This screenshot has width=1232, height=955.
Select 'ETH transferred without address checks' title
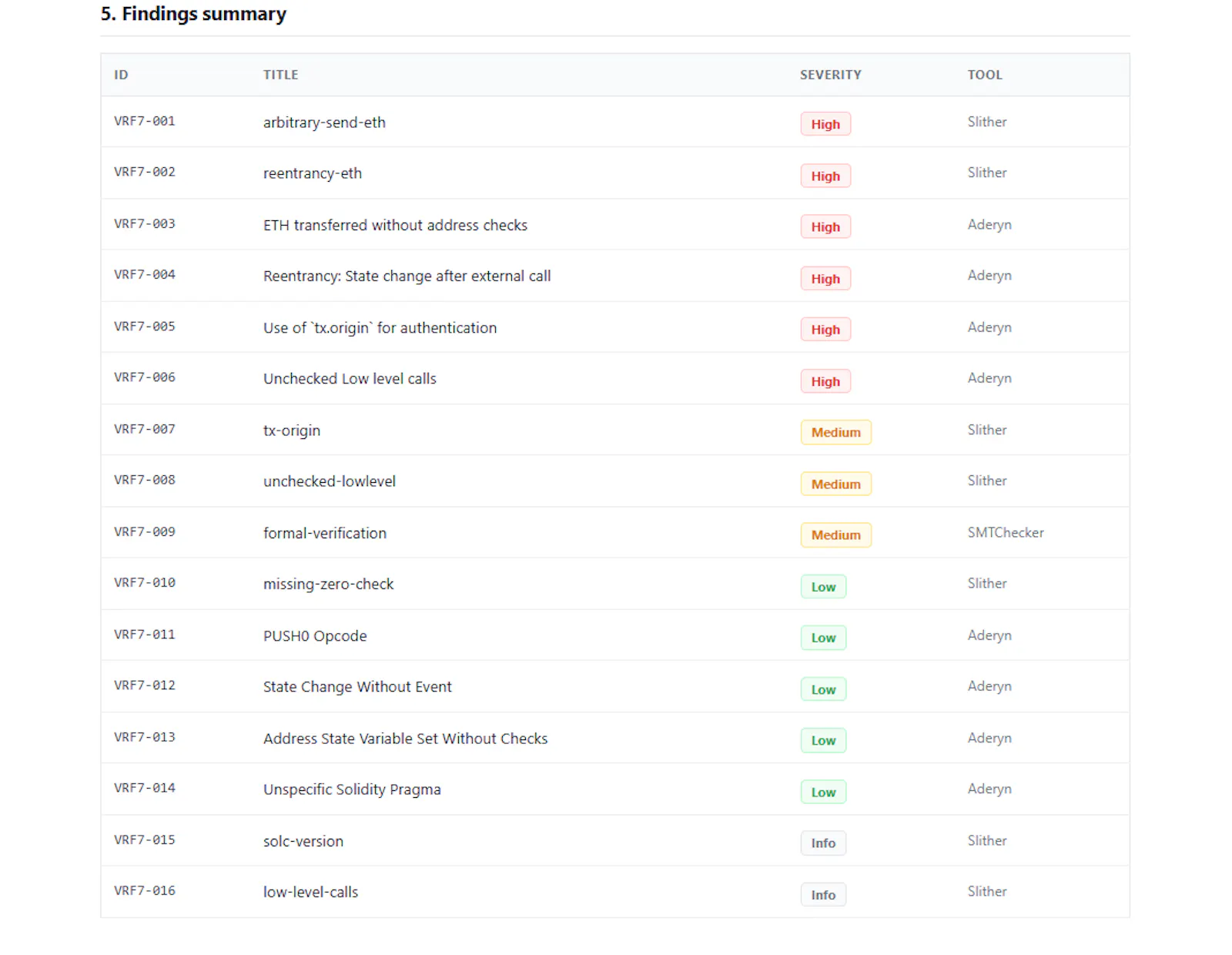(395, 225)
